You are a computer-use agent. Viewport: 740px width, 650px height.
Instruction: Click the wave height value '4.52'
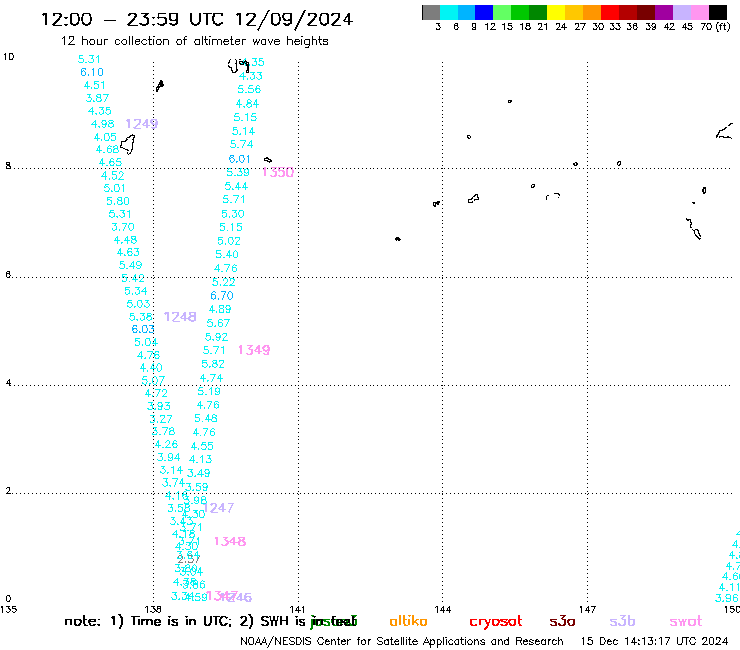pos(113,176)
